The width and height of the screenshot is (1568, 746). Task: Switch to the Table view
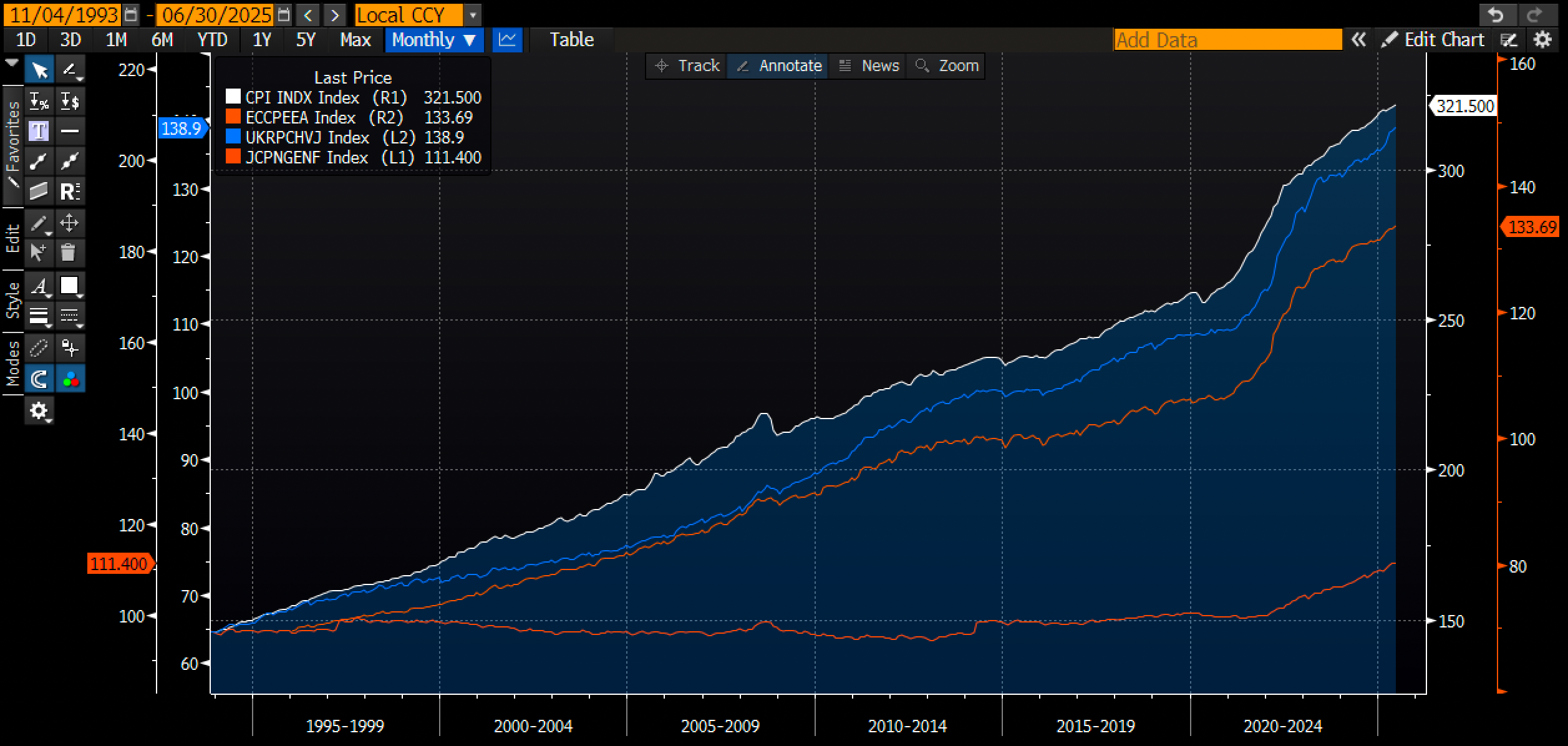[571, 40]
